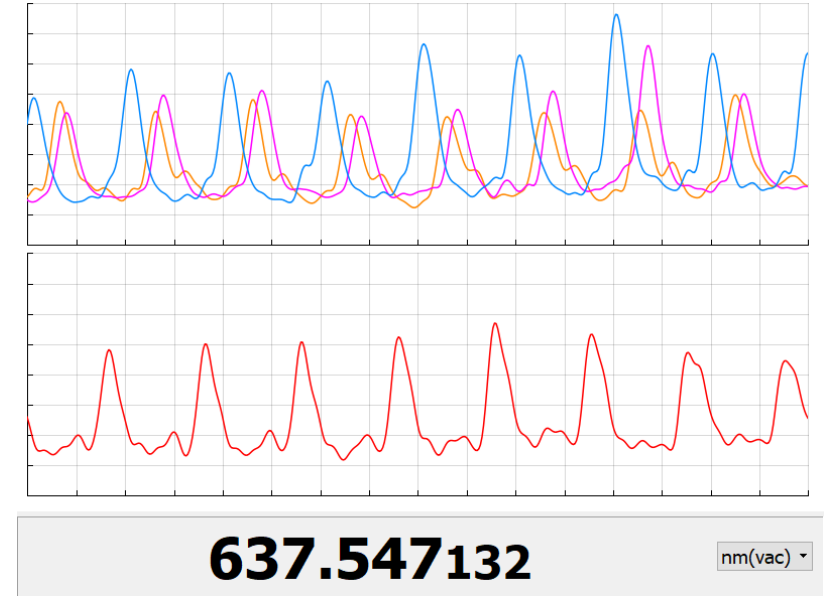Click the last red peak at the right edge
This screenshot has width=834, height=604.
pos(786,362)
